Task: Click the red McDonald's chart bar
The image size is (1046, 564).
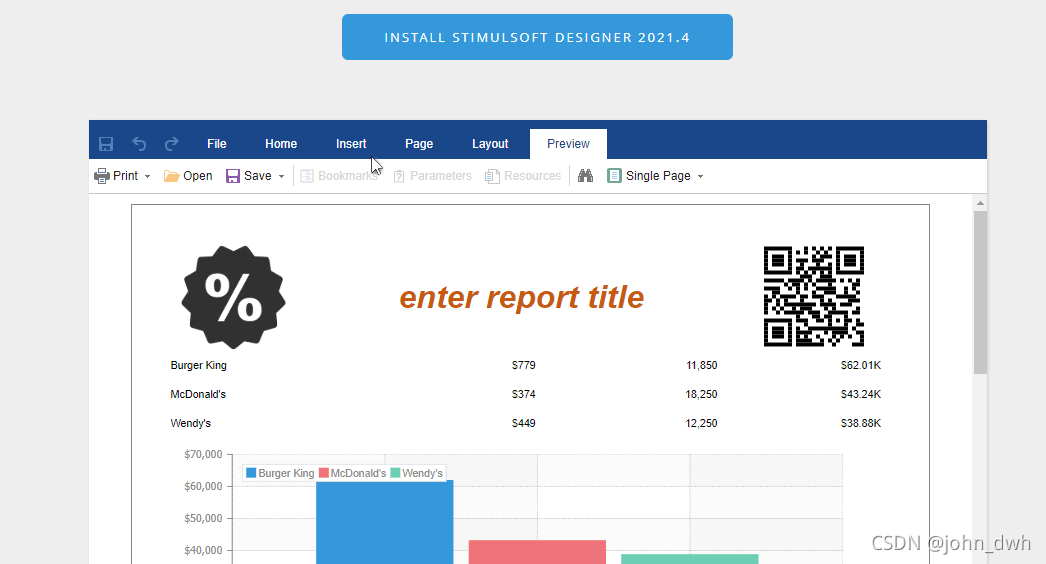Action: 537,552
